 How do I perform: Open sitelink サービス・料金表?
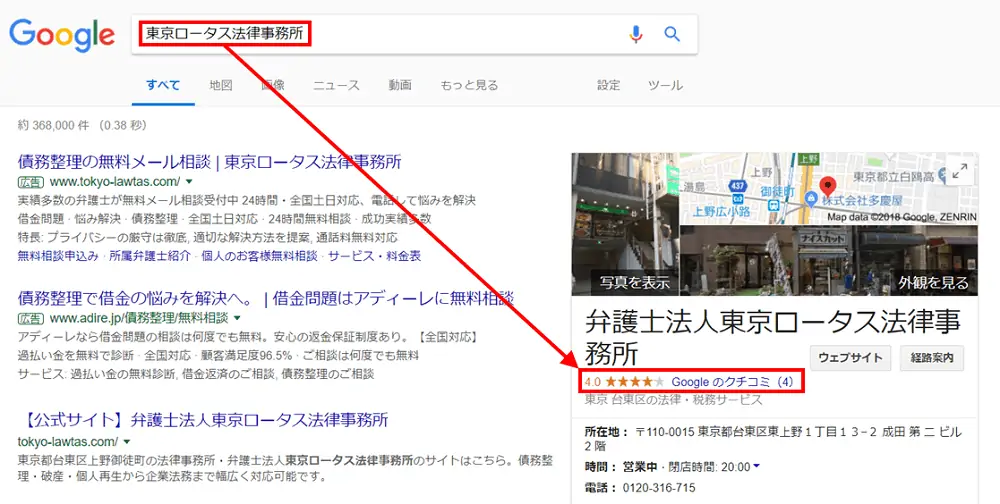coord(375,256)
